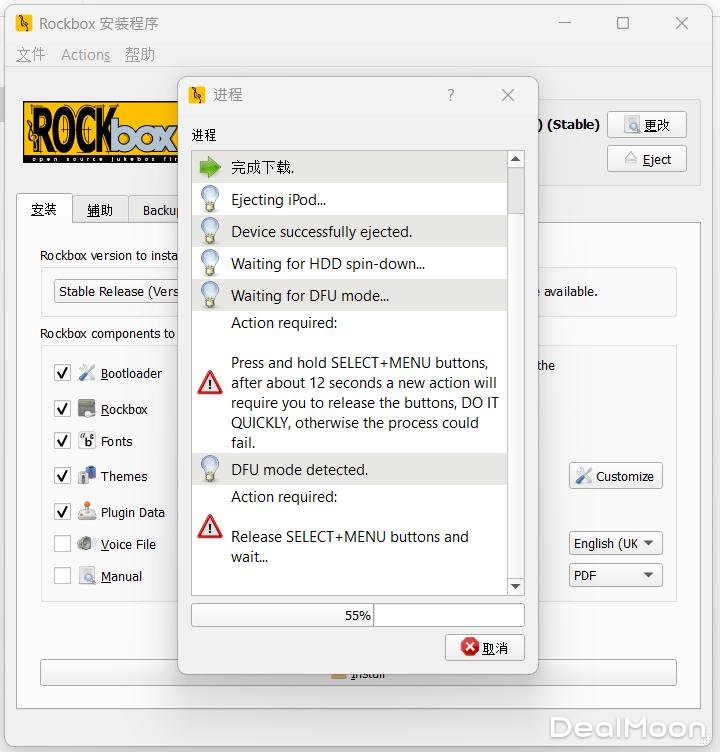Uncheck the Bootloader checkbox
Screen dimensions: 720x752
(62, 373)
